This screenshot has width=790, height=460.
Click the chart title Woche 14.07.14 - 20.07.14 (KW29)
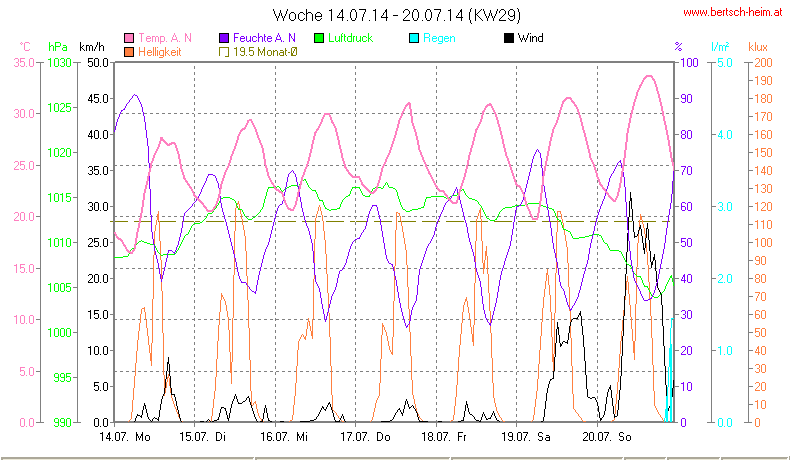pos(397,15)
